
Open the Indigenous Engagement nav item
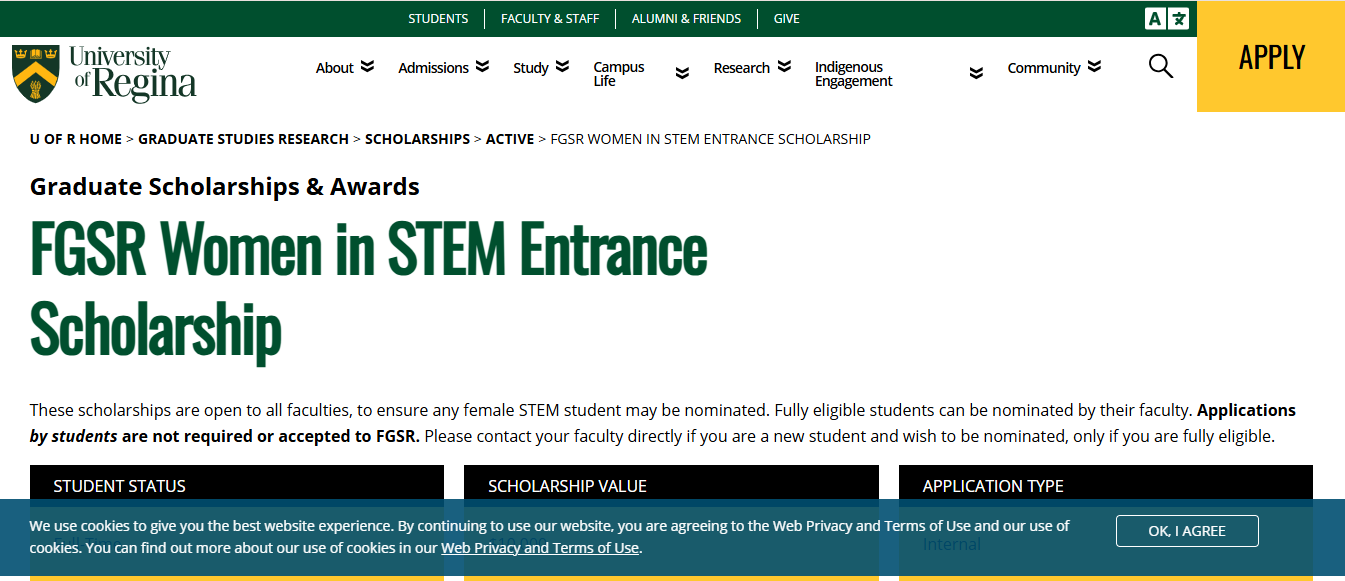point(853,74)
